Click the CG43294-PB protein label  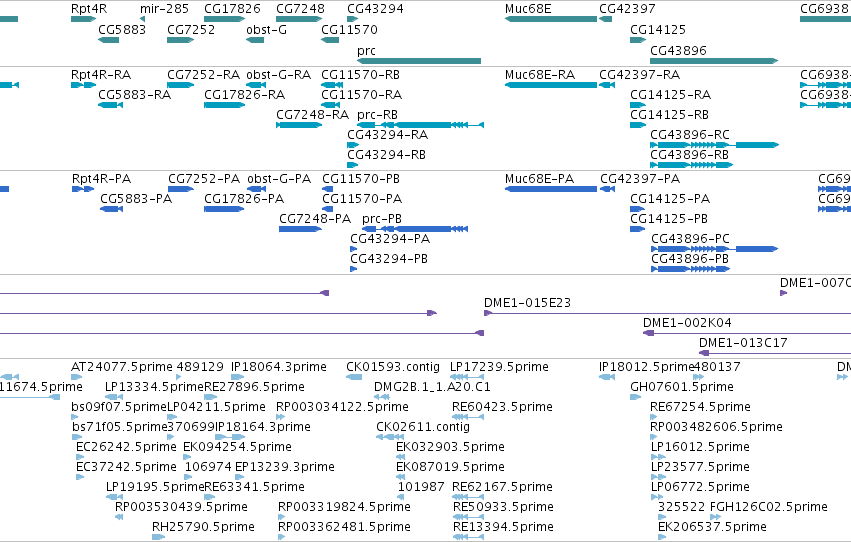pos(389,259)
